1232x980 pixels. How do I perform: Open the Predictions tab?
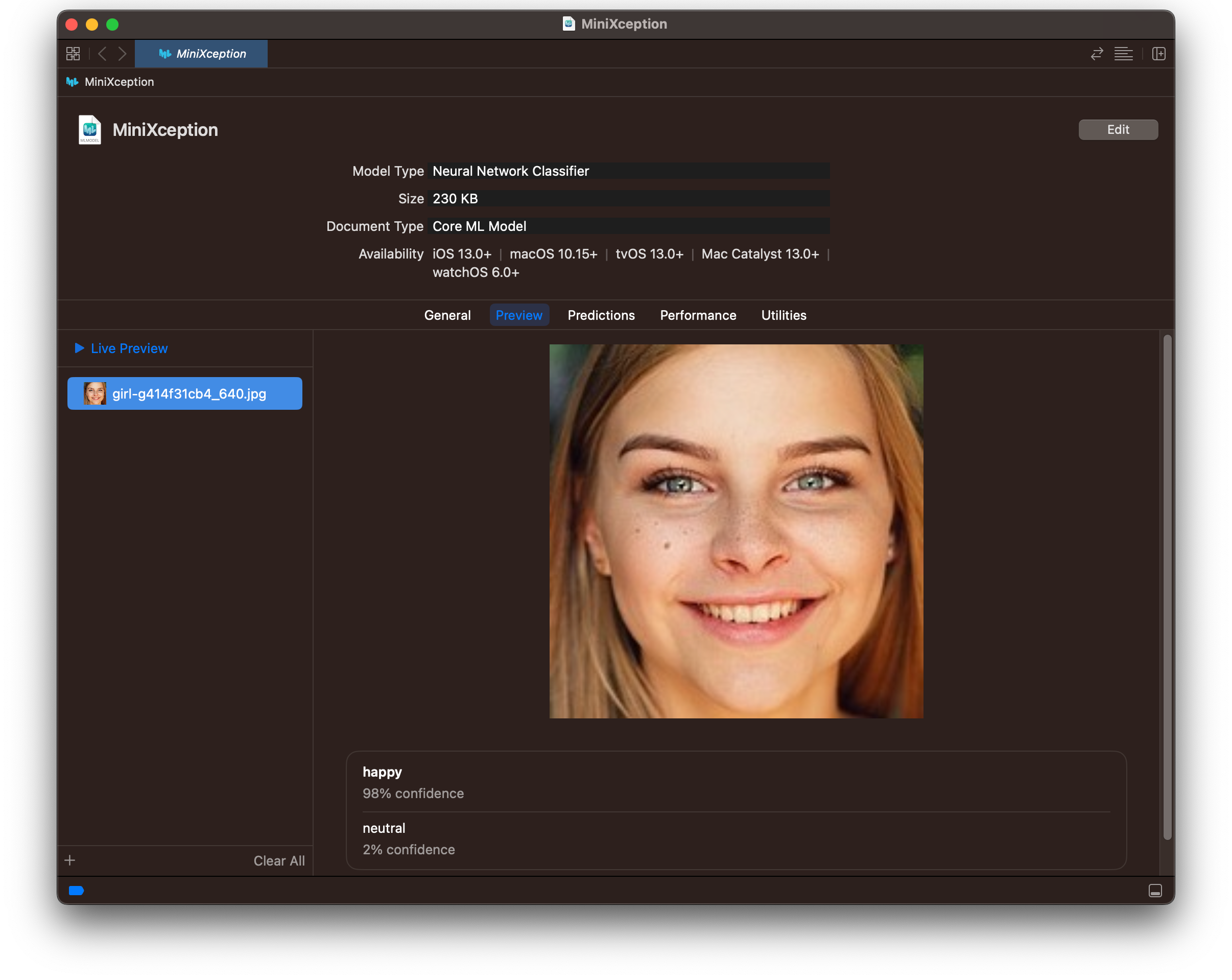click(601, 315)
